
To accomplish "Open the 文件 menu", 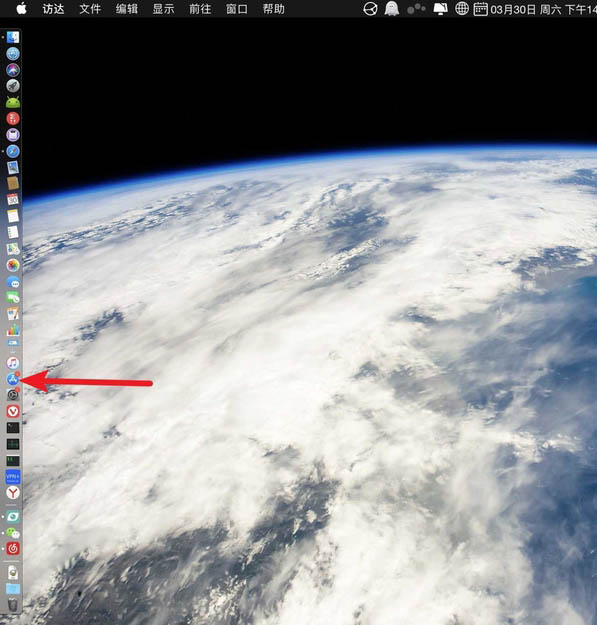I will tap(90, 9).
